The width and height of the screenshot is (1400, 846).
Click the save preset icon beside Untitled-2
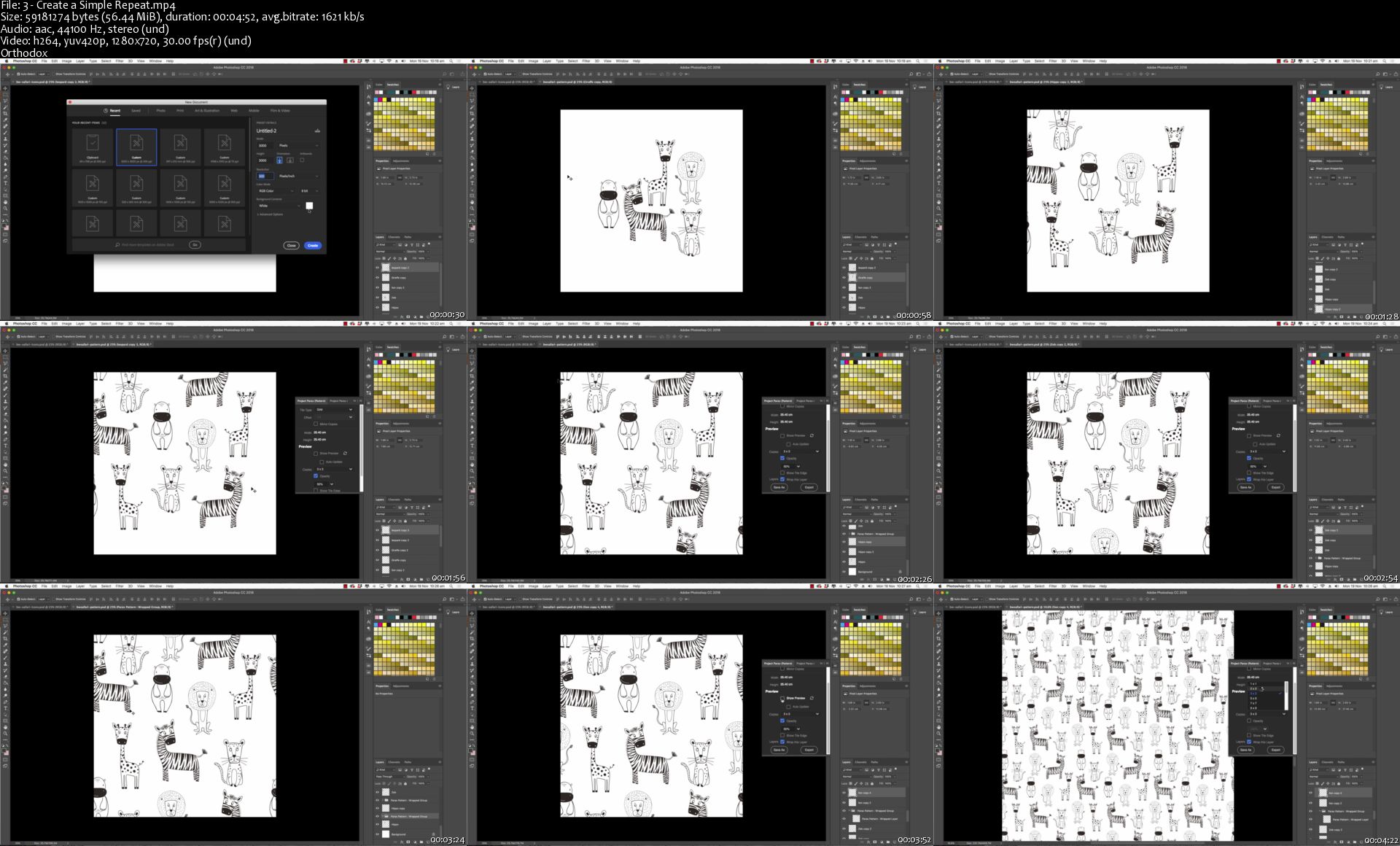(317, 131)
